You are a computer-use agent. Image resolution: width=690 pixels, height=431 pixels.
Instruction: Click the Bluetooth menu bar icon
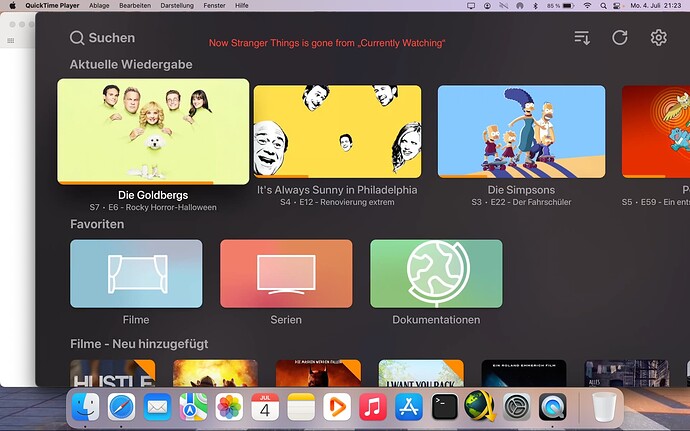coord(536,6)
